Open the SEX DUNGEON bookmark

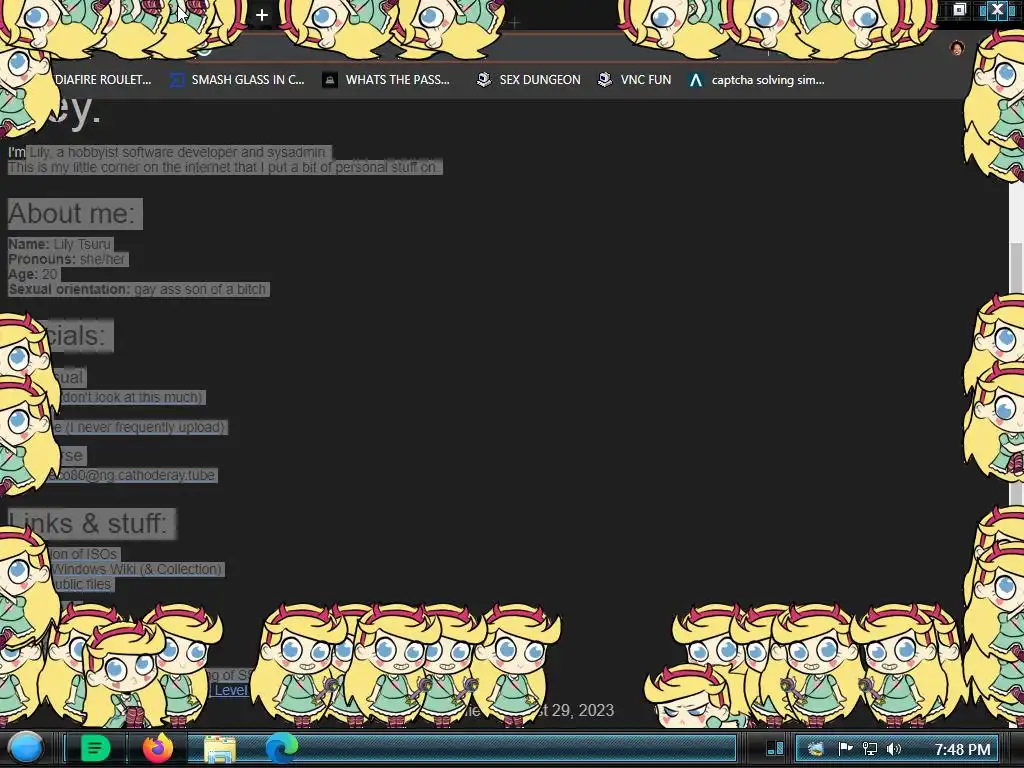coord(539,80)
